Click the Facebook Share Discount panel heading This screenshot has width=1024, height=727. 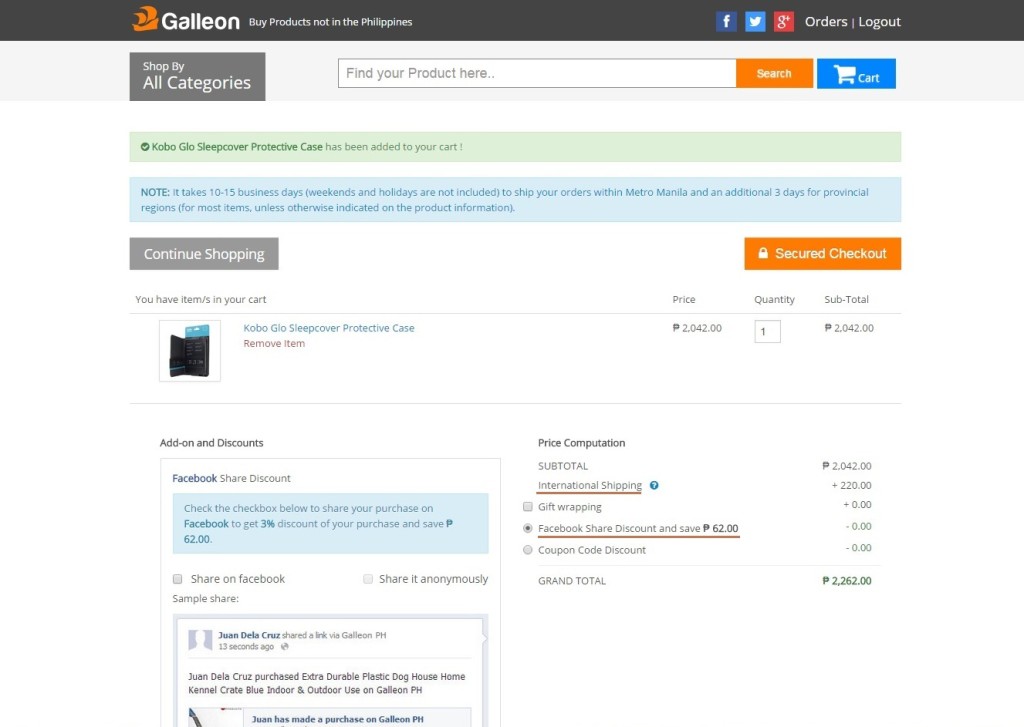pos(231,478)
